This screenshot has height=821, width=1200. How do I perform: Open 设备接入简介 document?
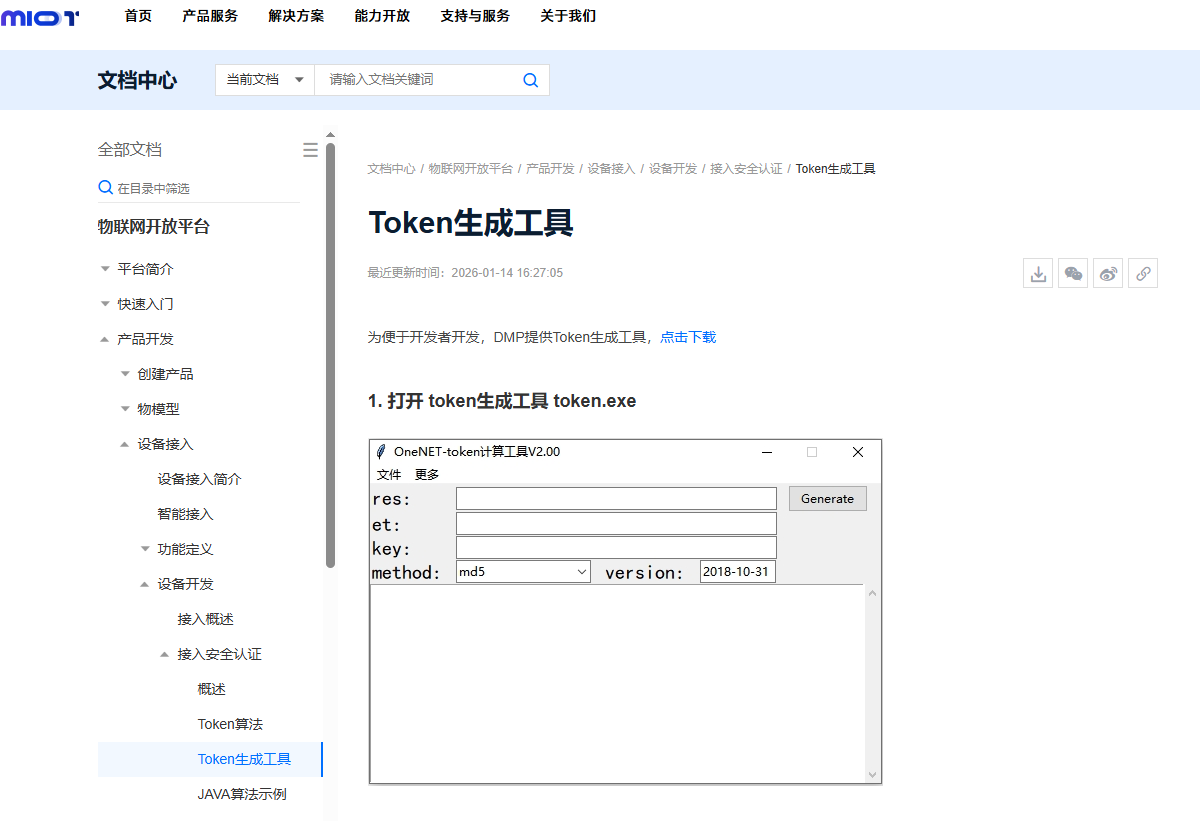[x=199, y=479]
